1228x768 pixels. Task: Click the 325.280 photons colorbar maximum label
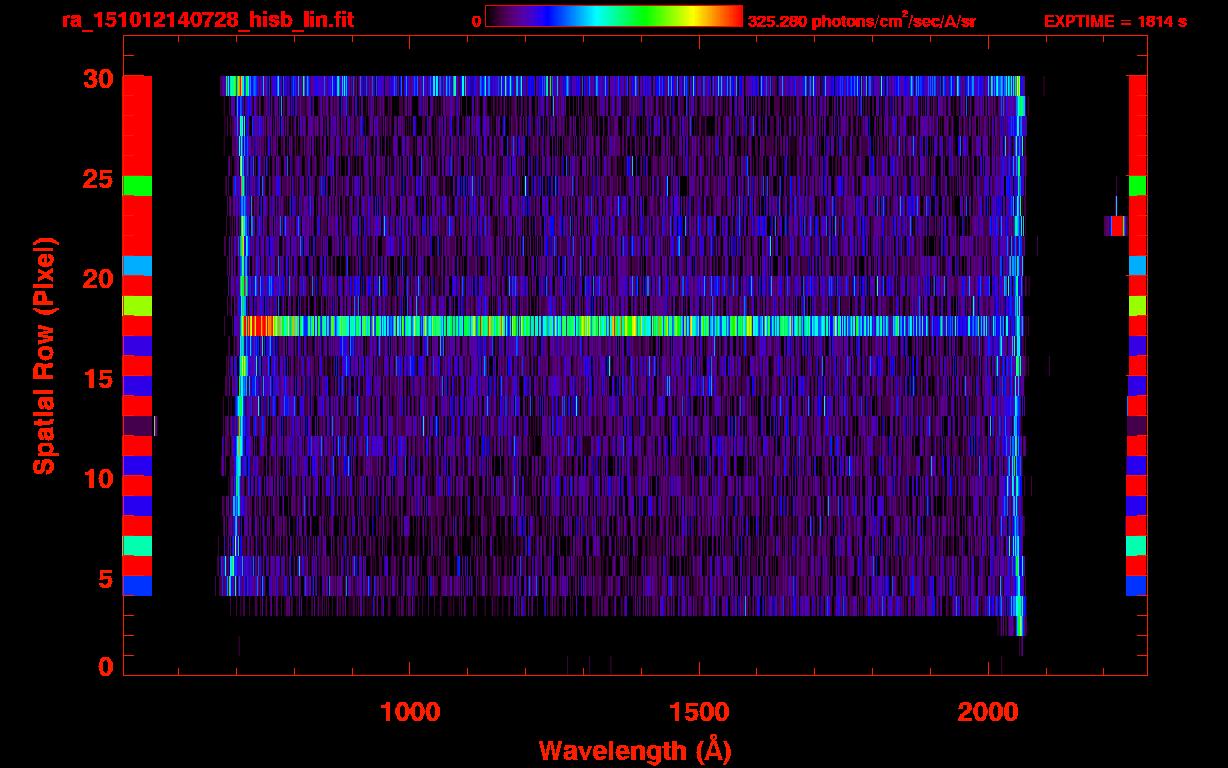(x=861, y=21)
